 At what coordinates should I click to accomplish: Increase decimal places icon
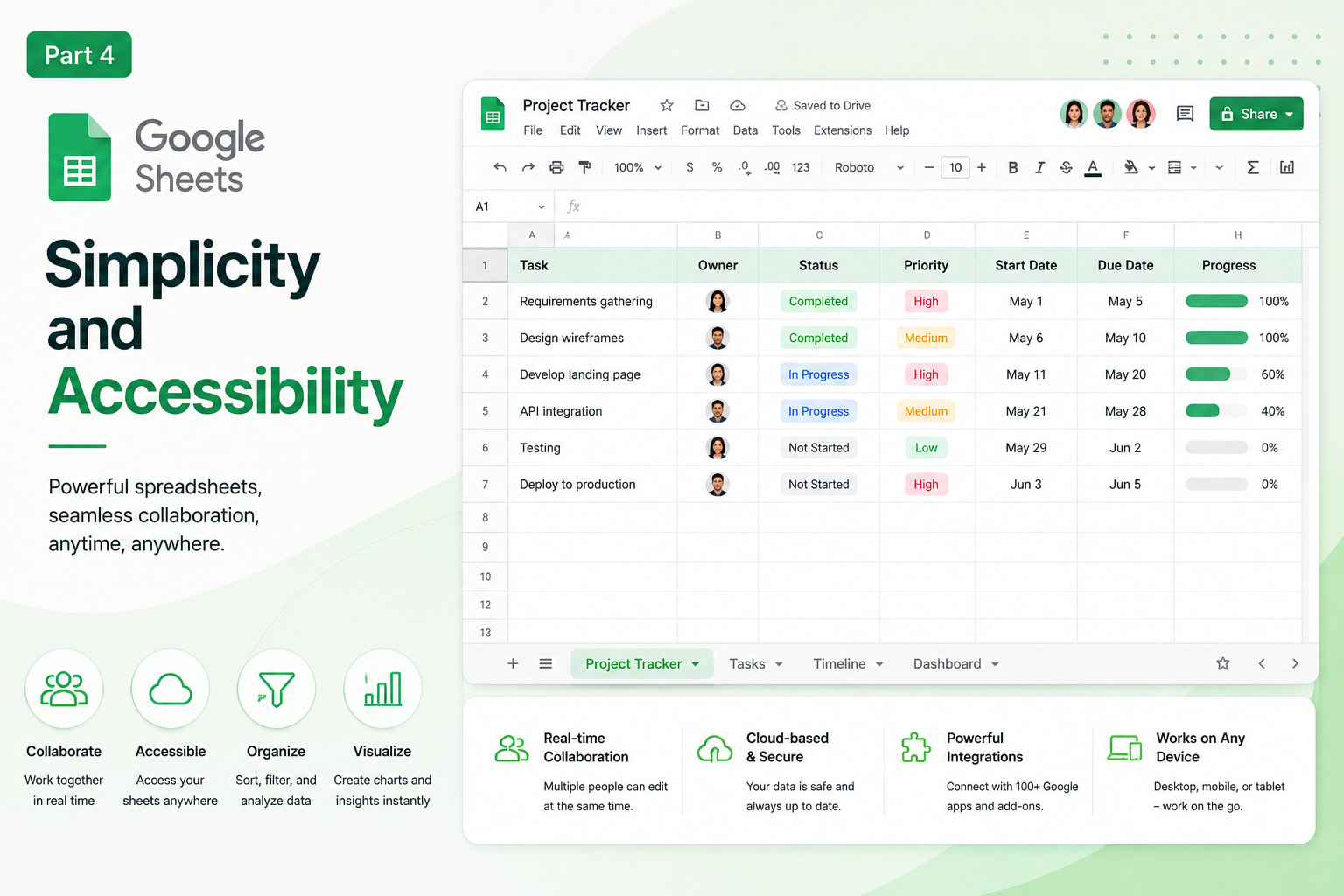(772, 167)
